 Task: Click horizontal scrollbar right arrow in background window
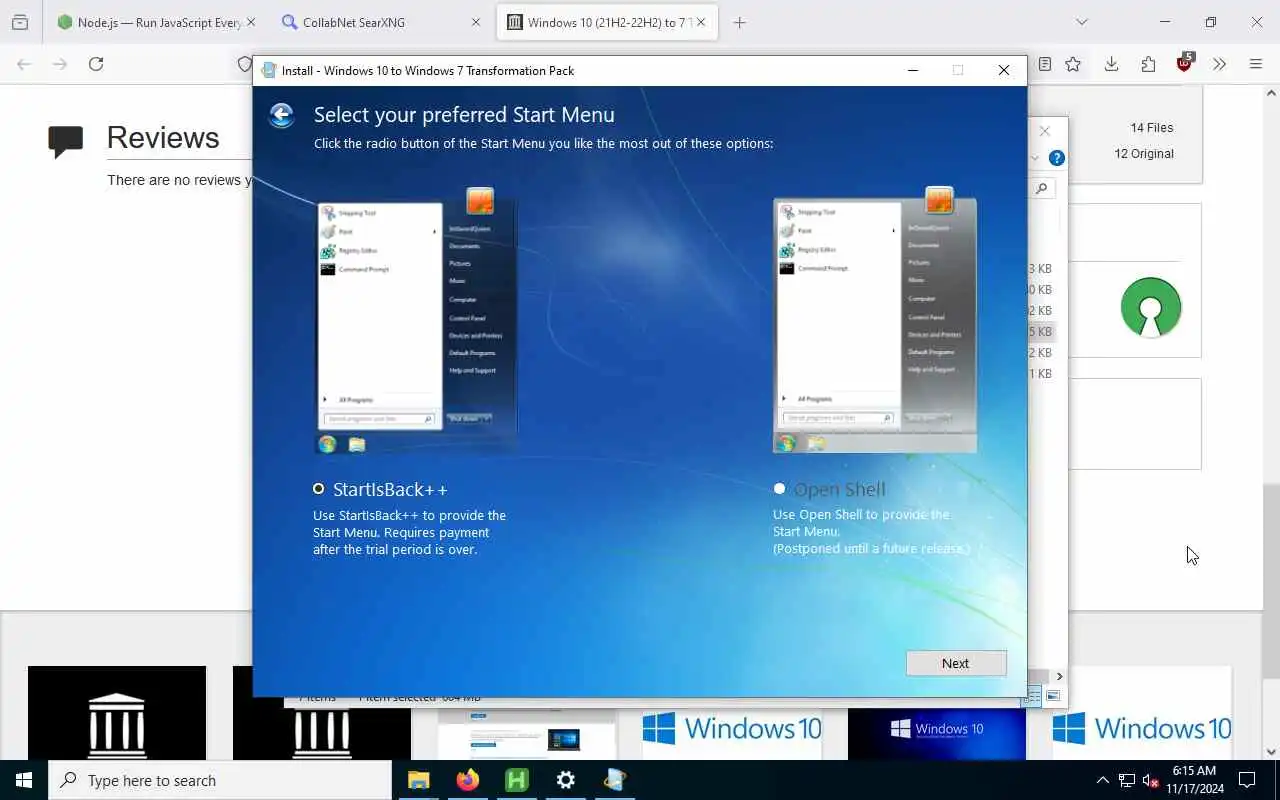pyautogui.click(x=1060, y=676)
